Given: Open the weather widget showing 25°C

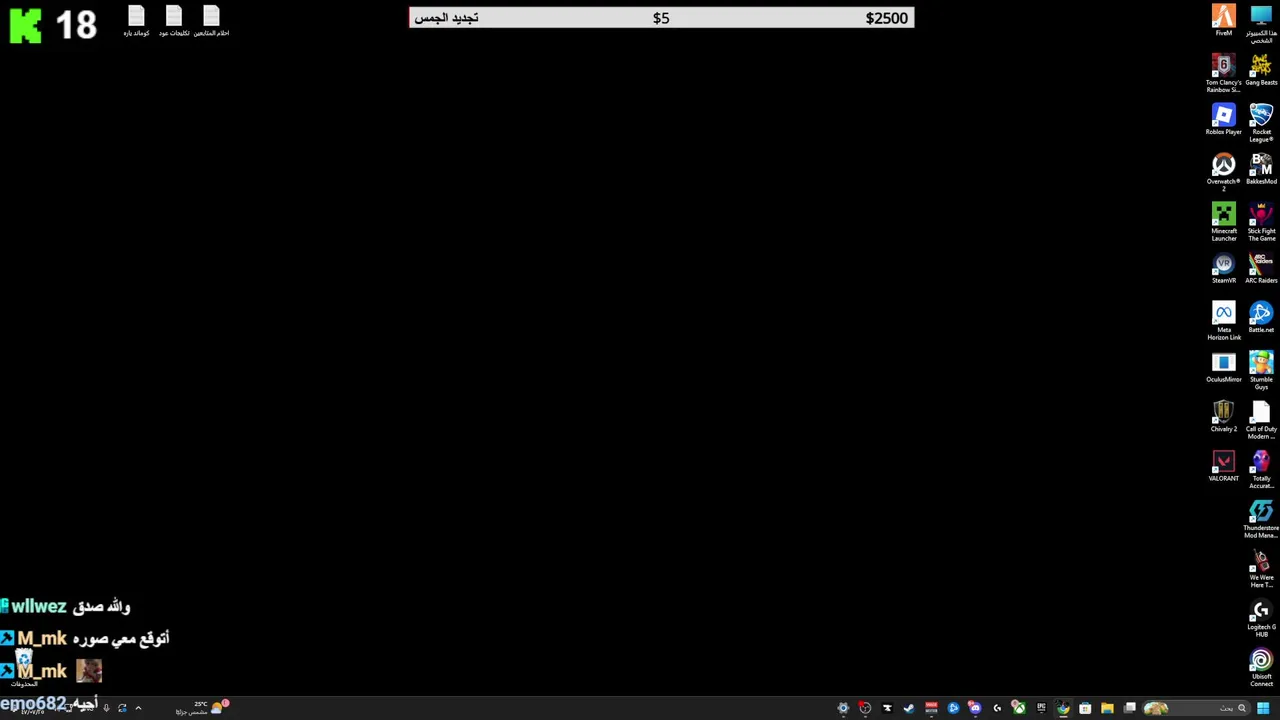Looking at the screenshot, I should (201, 708).
